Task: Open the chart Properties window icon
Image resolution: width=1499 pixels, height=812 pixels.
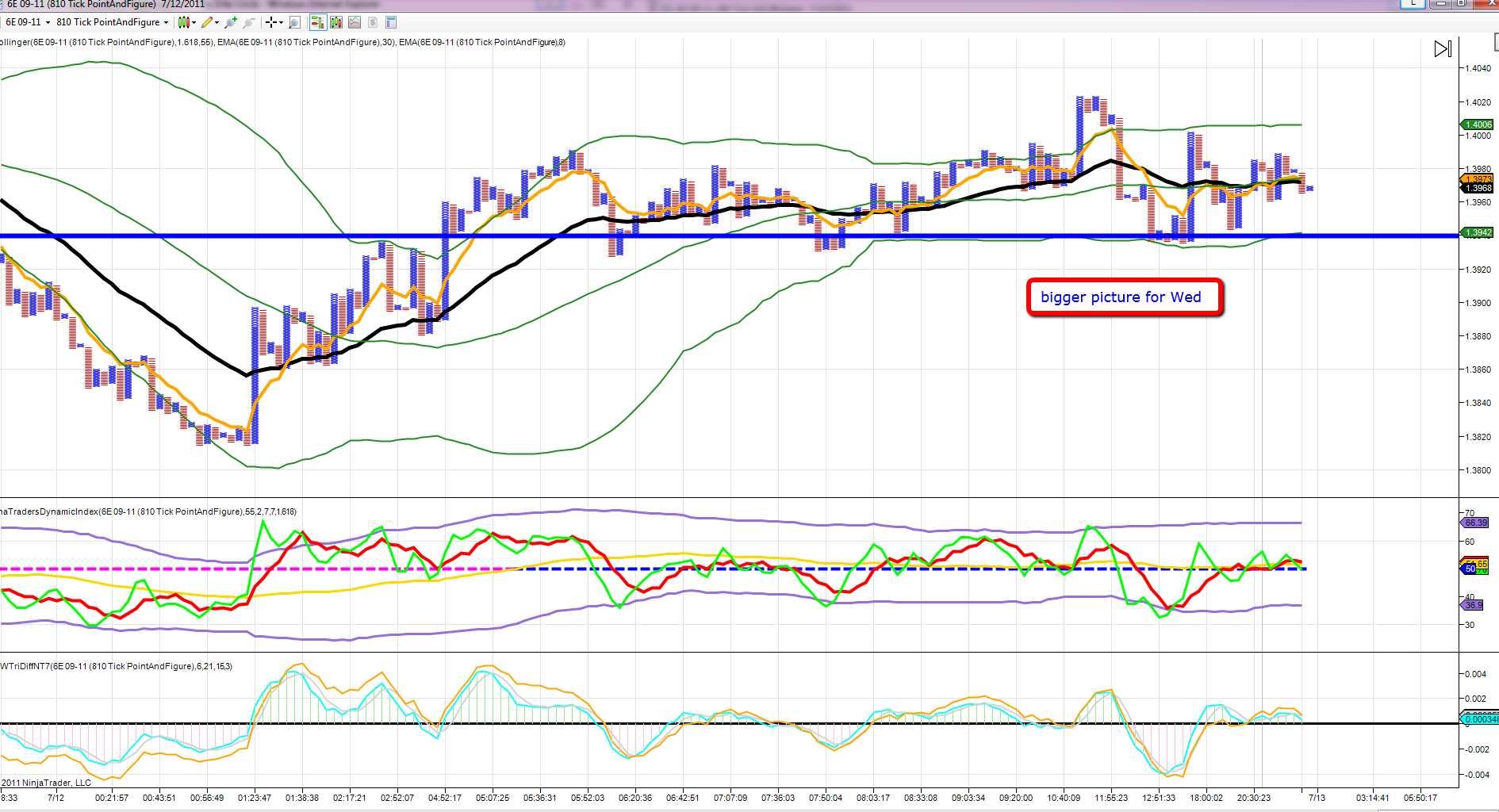Action: [391, 22]
